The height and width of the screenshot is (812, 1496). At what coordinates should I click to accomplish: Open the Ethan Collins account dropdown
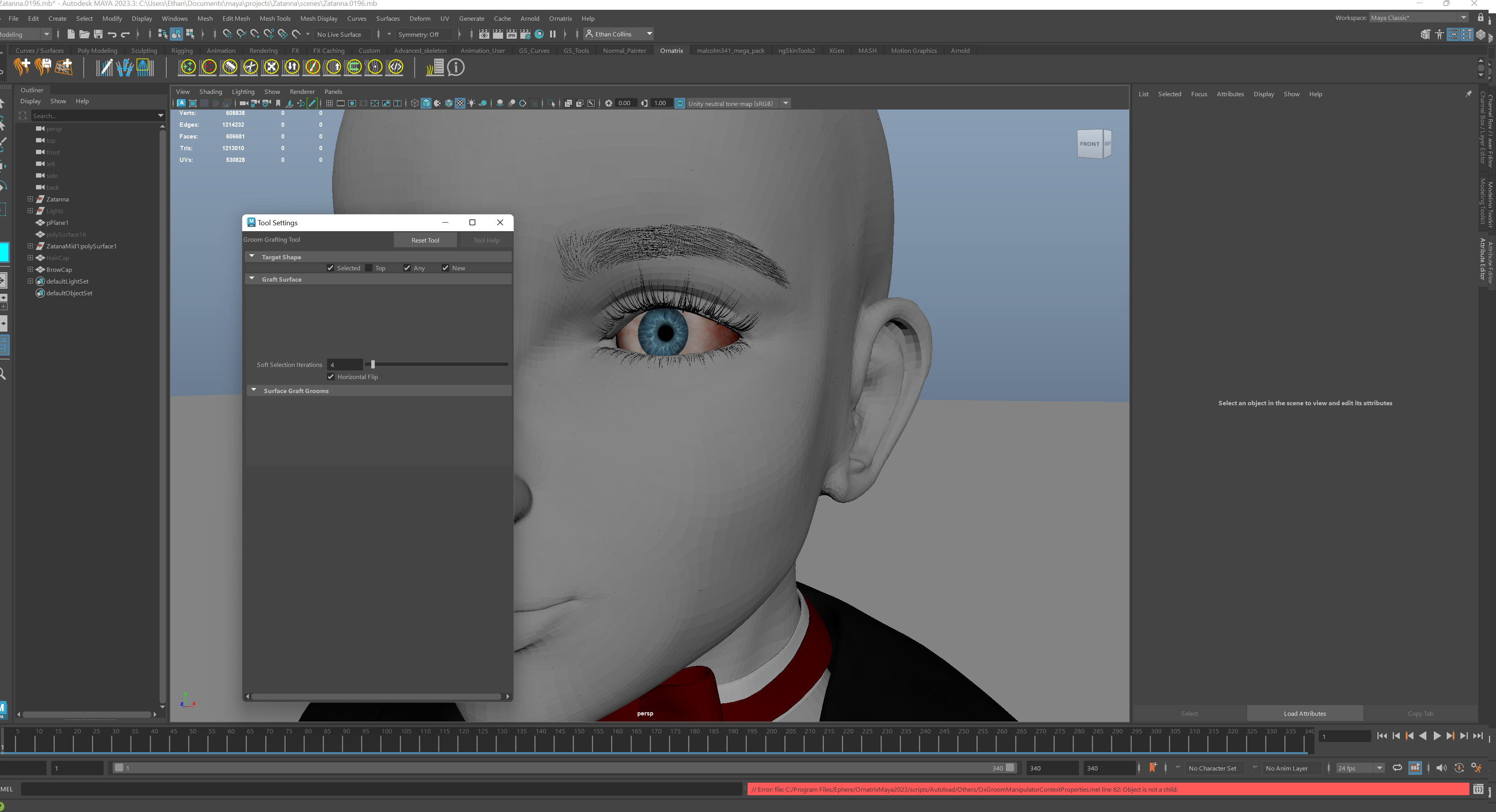[x=649, y=34]
